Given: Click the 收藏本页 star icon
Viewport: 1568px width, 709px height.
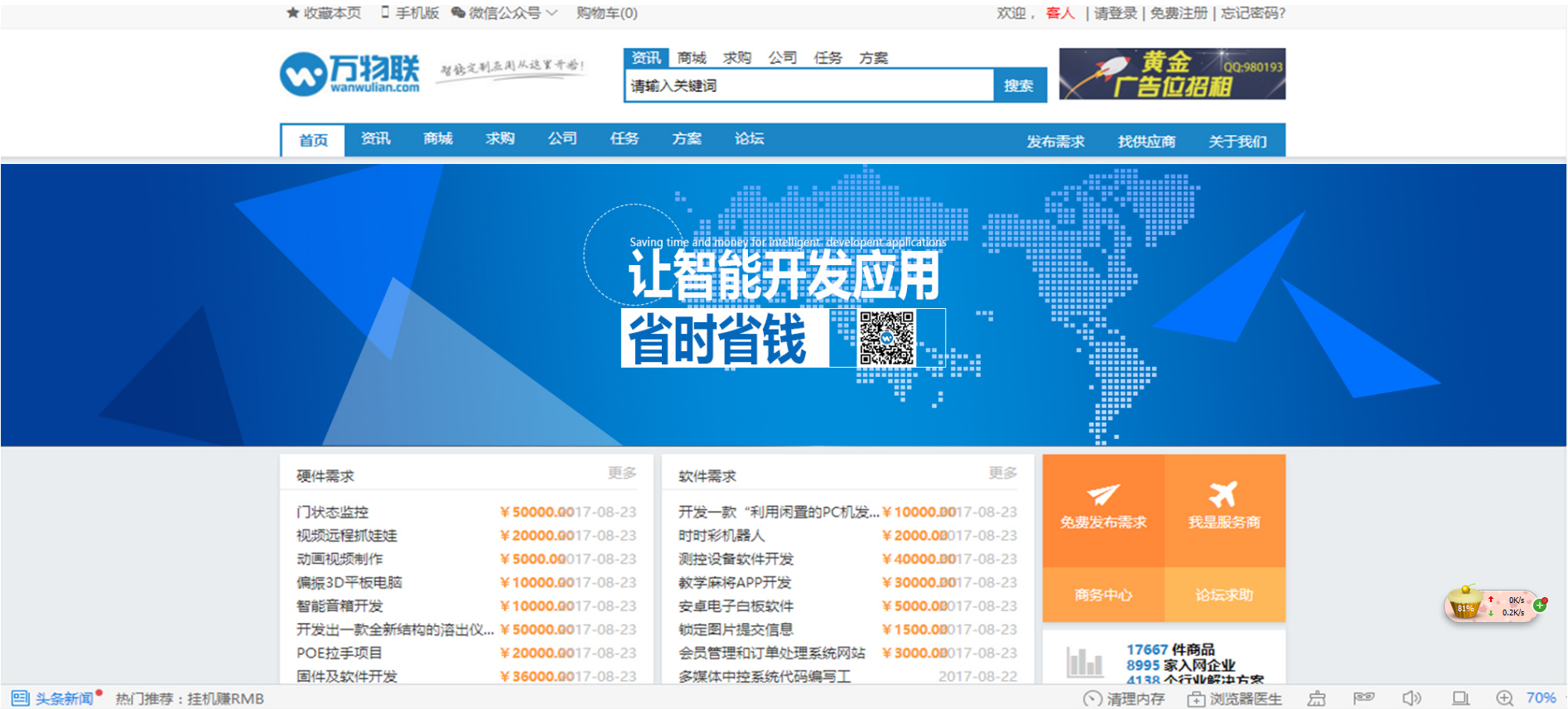Looking at the screenshot, I should pos(292,12).
